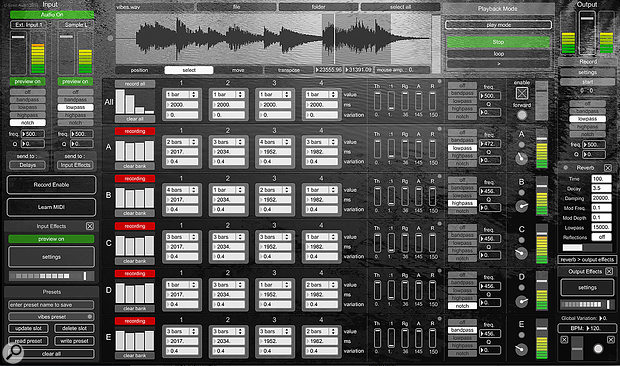Viewport: 620px width, 366px height.
Task: Switch to the 'move' waveform mode
Action: pyautogui.click(x=238, y=70)
